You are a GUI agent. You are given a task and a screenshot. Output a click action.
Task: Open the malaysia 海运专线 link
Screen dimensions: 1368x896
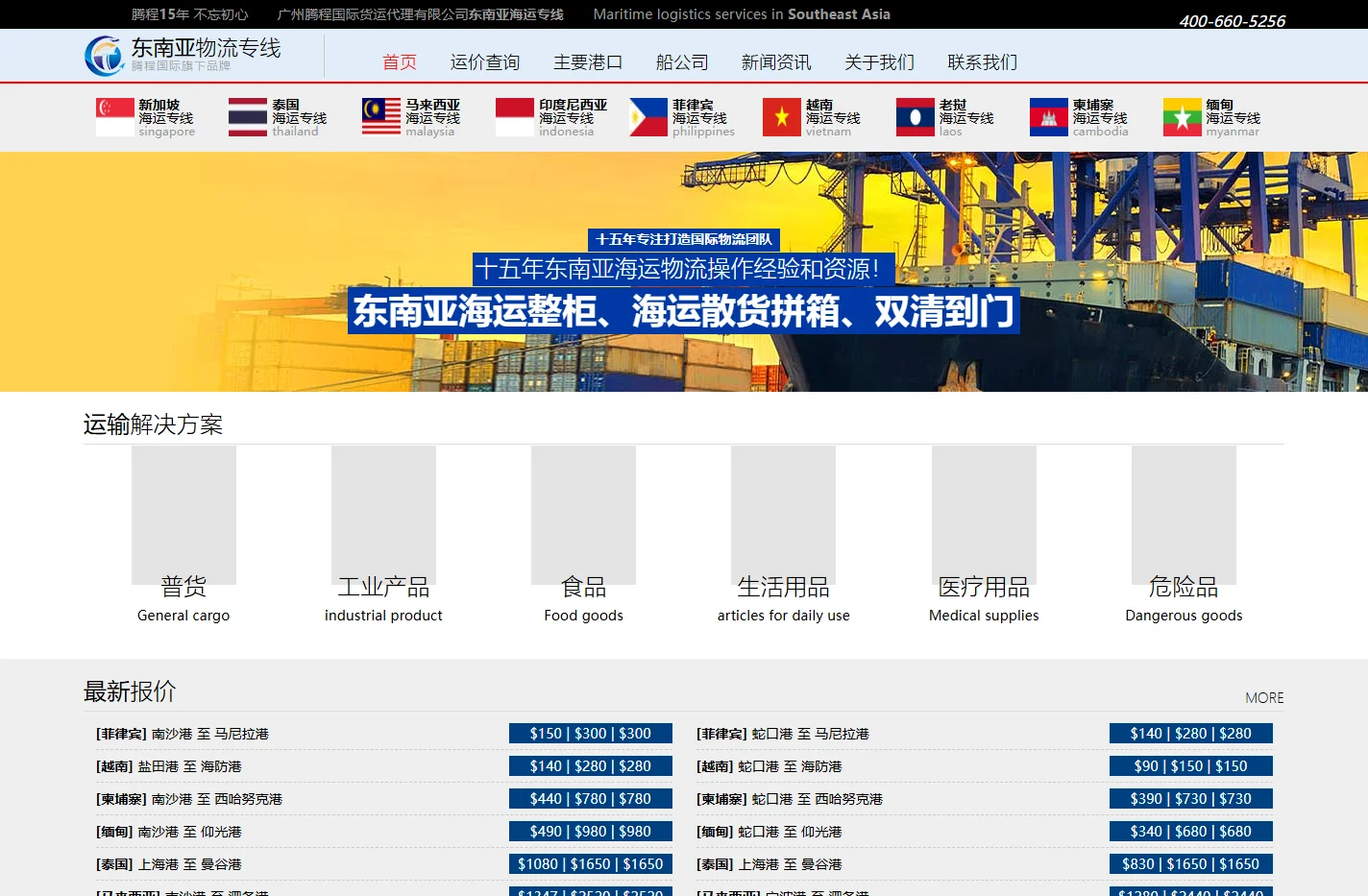(432, 118)
